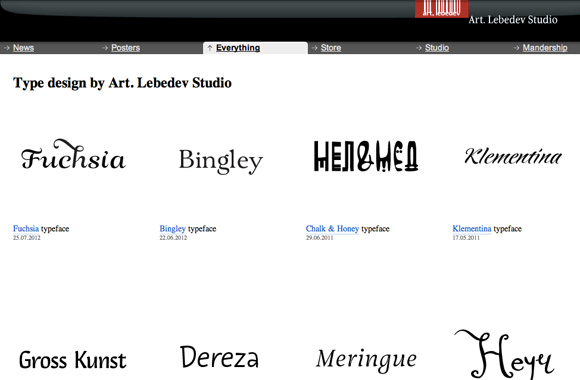Click the date 25.07.2012 under Fuchsia
Screen dimensions: 580x380
click(27, 238)
